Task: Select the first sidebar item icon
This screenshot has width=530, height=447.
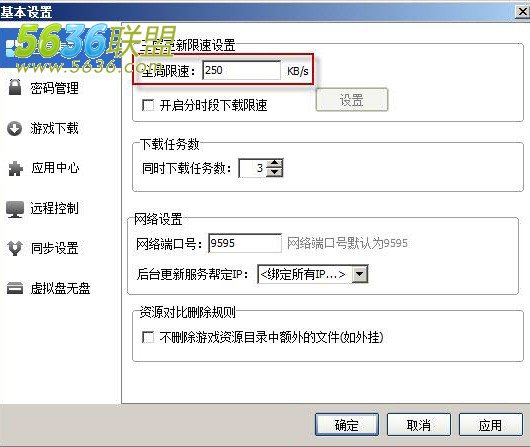Action: [x=12, y=48]
